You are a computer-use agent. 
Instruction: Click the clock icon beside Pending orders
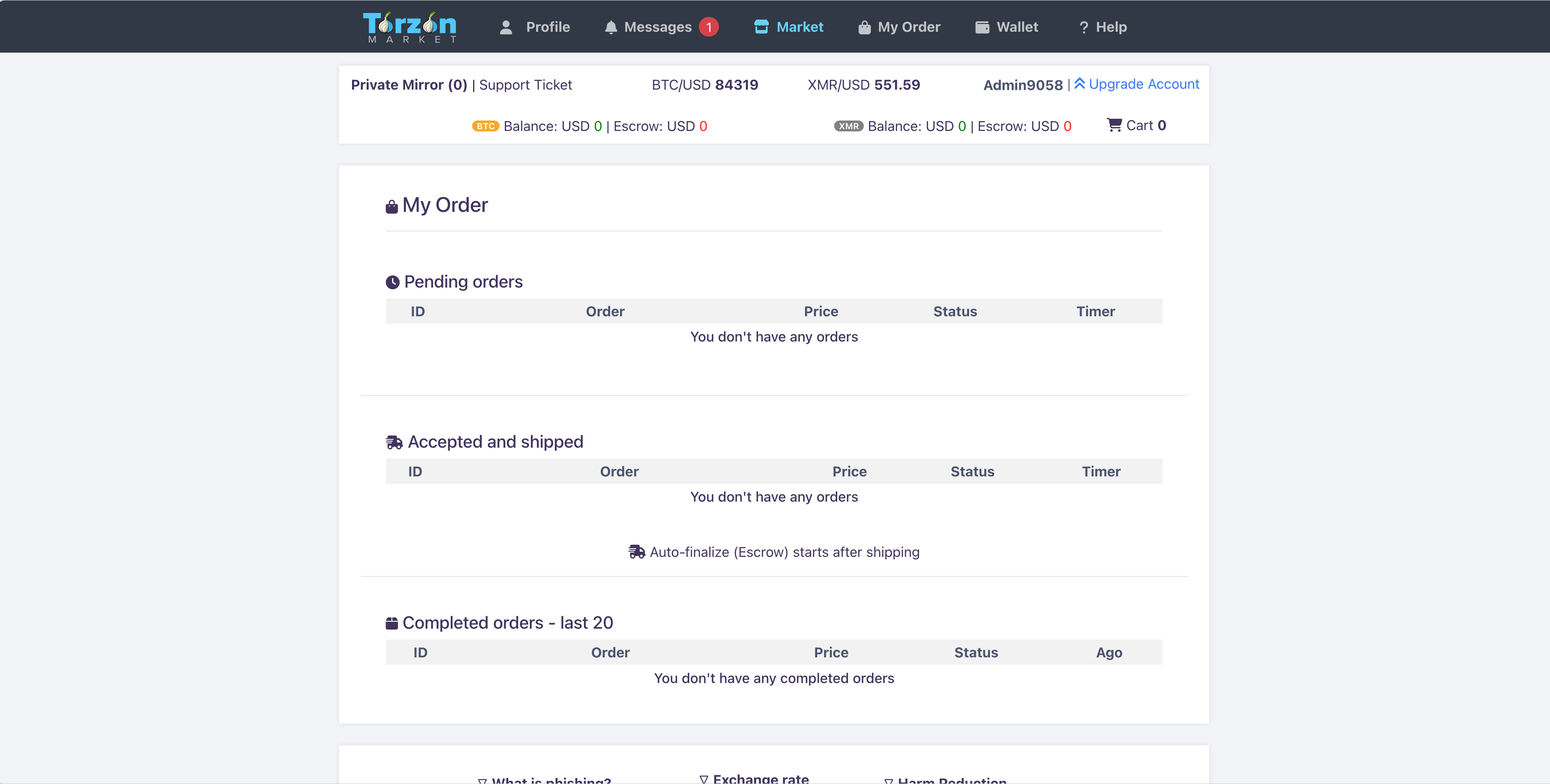tap(393, 282)
